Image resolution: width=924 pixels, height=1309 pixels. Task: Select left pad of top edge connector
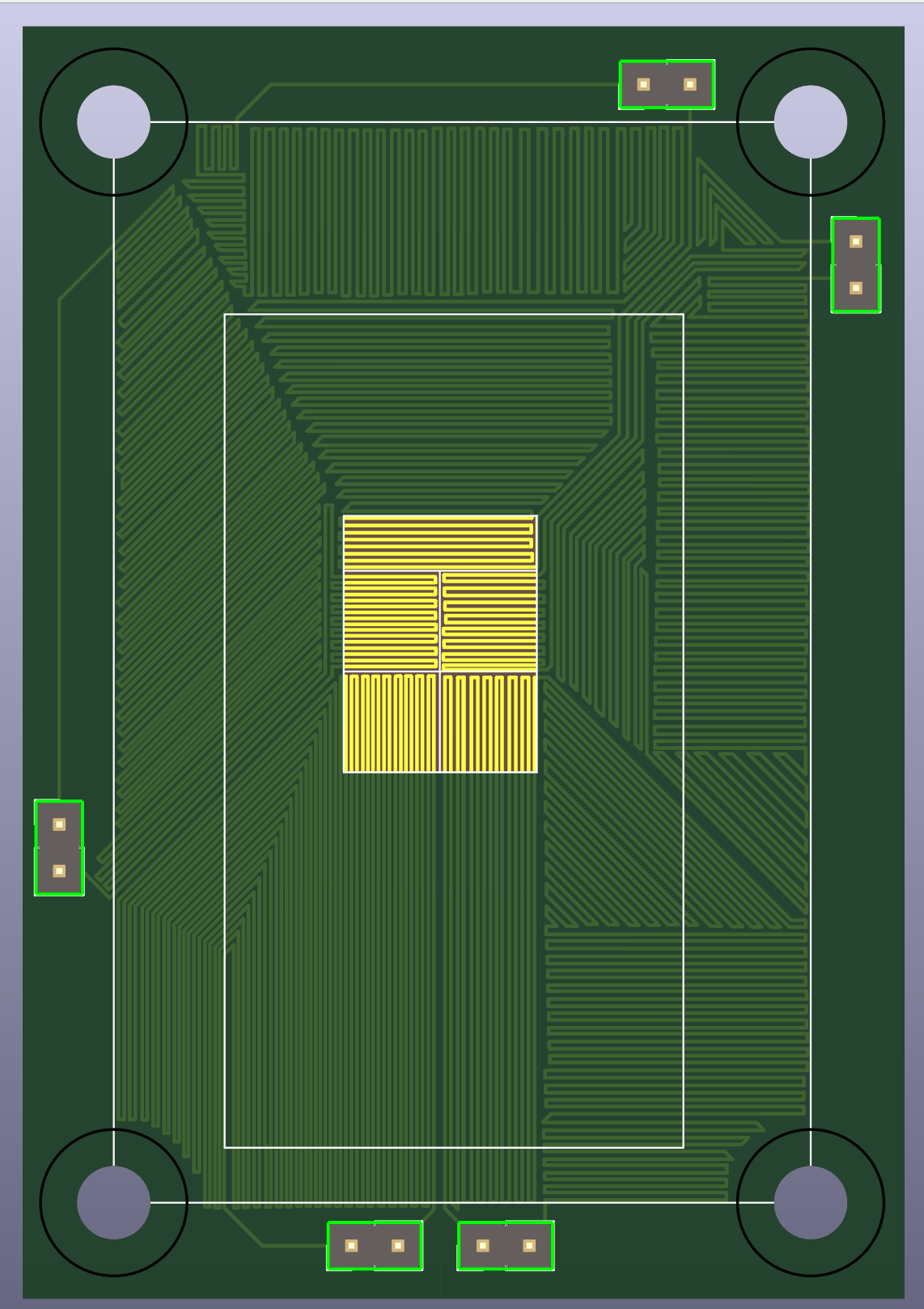click(x=643, y=84)
